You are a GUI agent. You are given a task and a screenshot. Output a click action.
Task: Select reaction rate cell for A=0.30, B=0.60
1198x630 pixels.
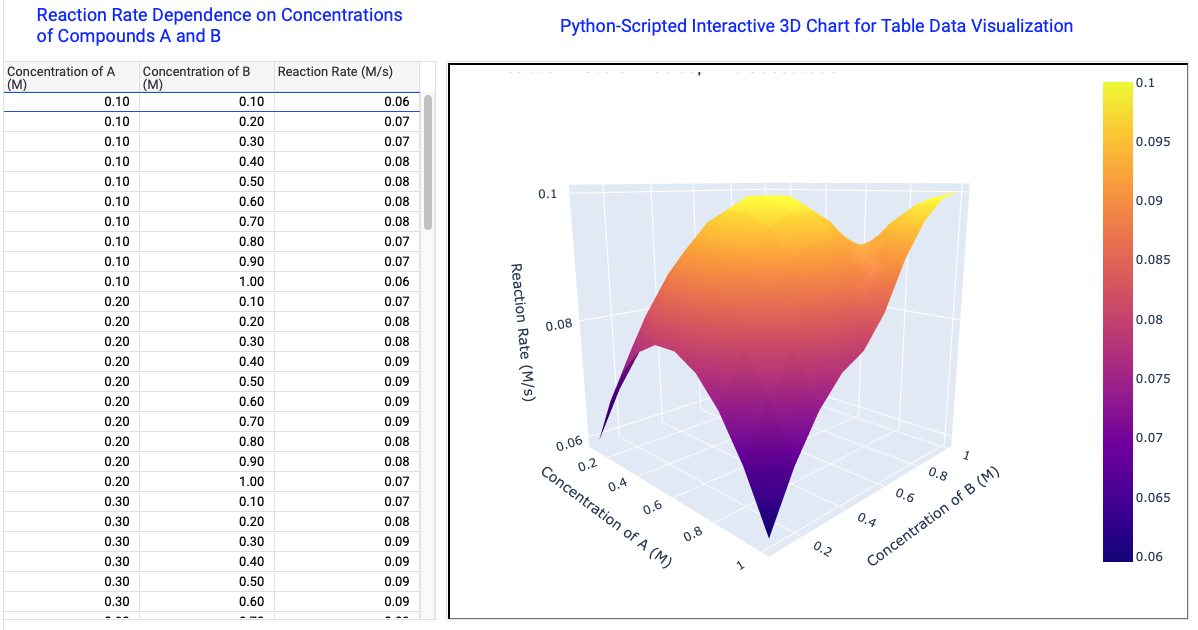point(396,602)
